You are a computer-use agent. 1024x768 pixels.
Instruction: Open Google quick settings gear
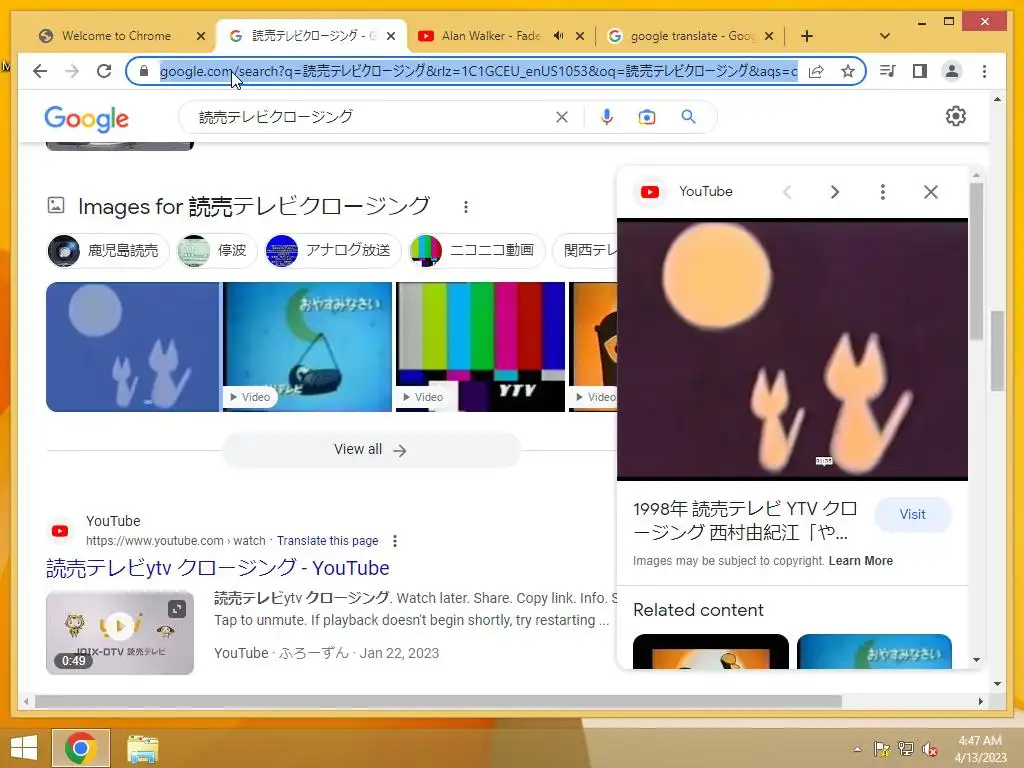pos(955,116)
